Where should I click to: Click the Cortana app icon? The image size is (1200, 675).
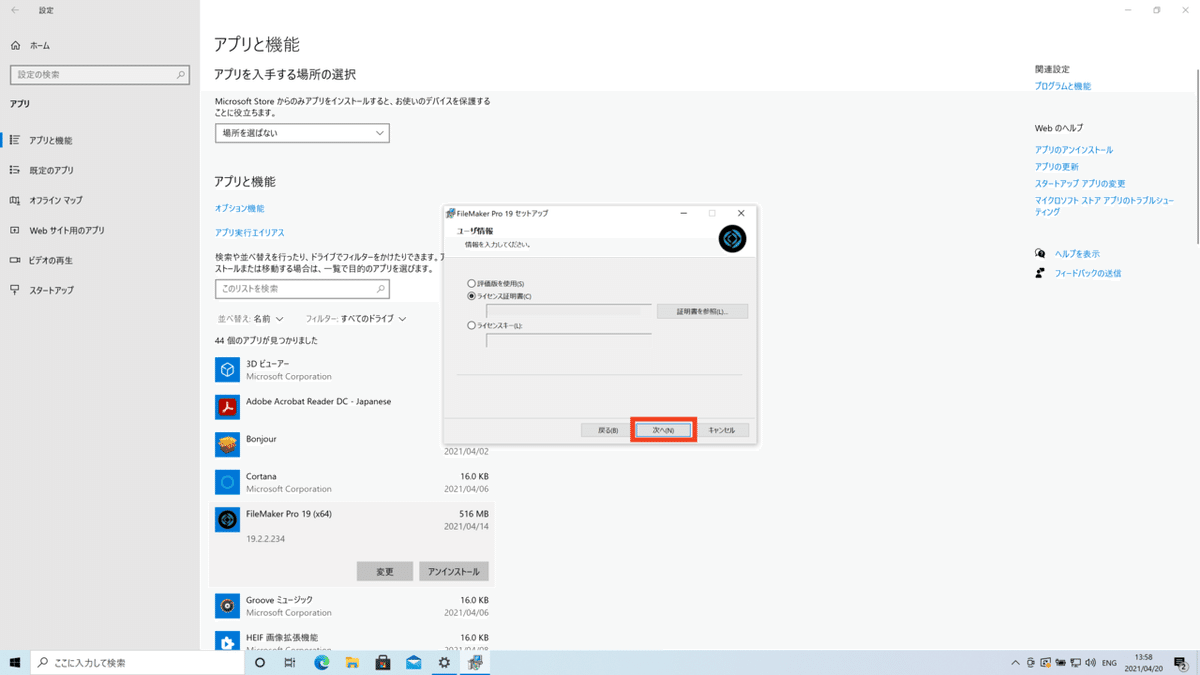click(227, 482)
